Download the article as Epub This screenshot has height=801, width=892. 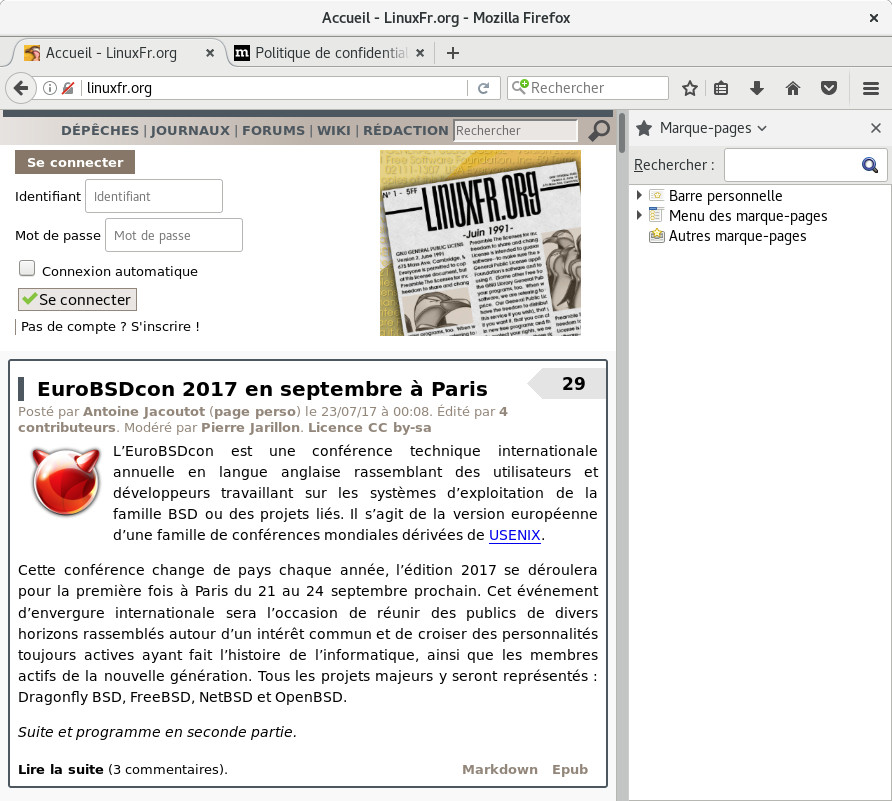coord(569,769)
